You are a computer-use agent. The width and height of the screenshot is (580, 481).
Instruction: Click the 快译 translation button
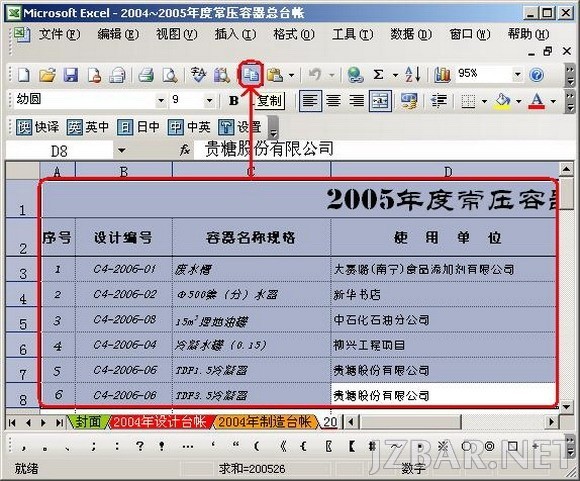click(x=38, y=127)
